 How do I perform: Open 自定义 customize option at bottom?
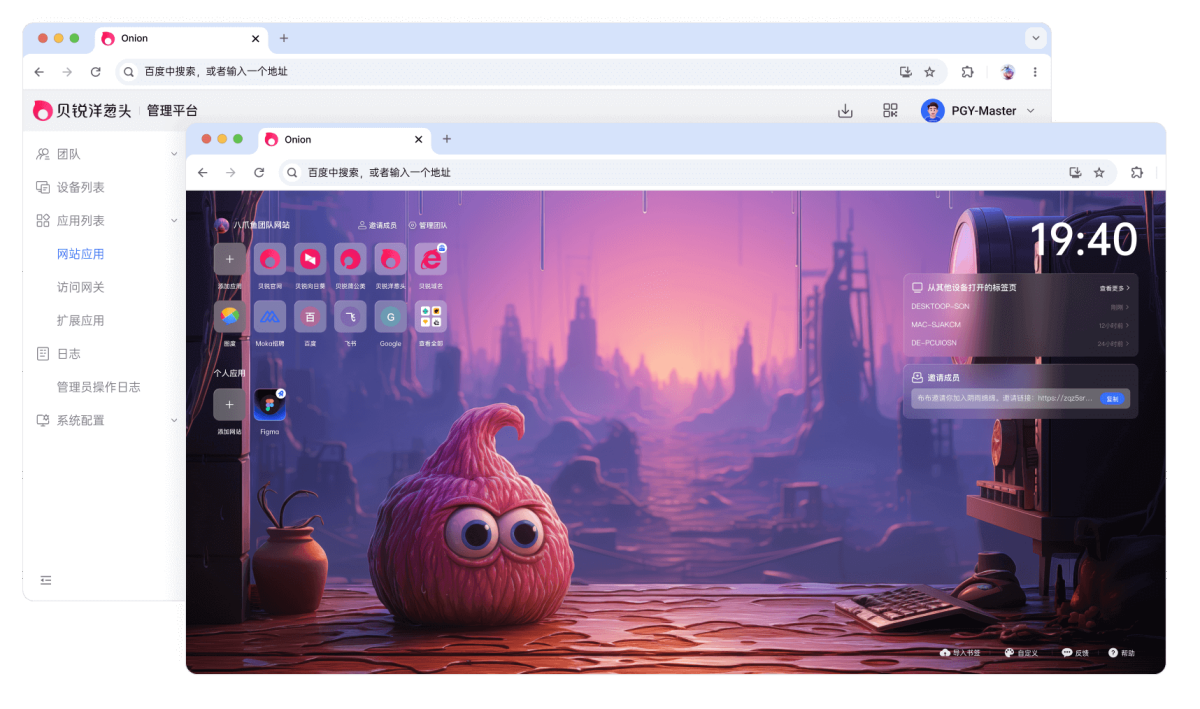(1021, 653)
